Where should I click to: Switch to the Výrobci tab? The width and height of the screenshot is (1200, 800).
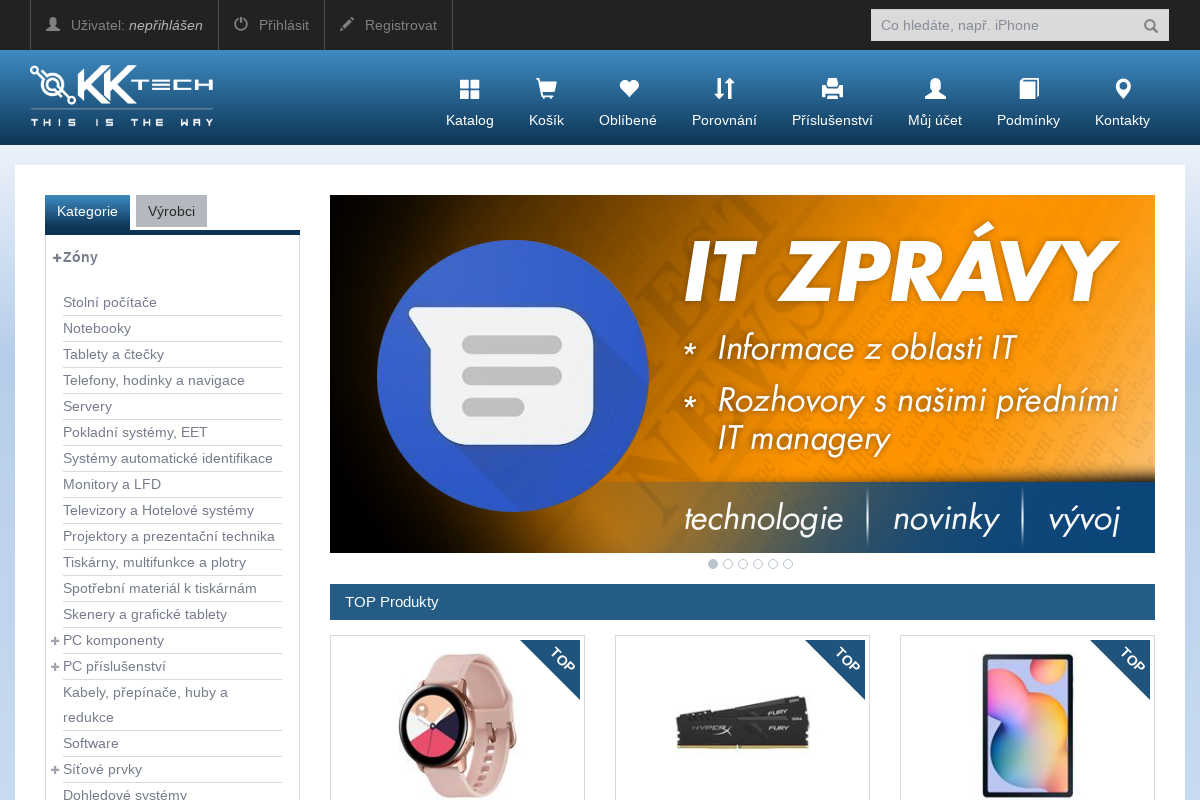(x=171, y=211)
